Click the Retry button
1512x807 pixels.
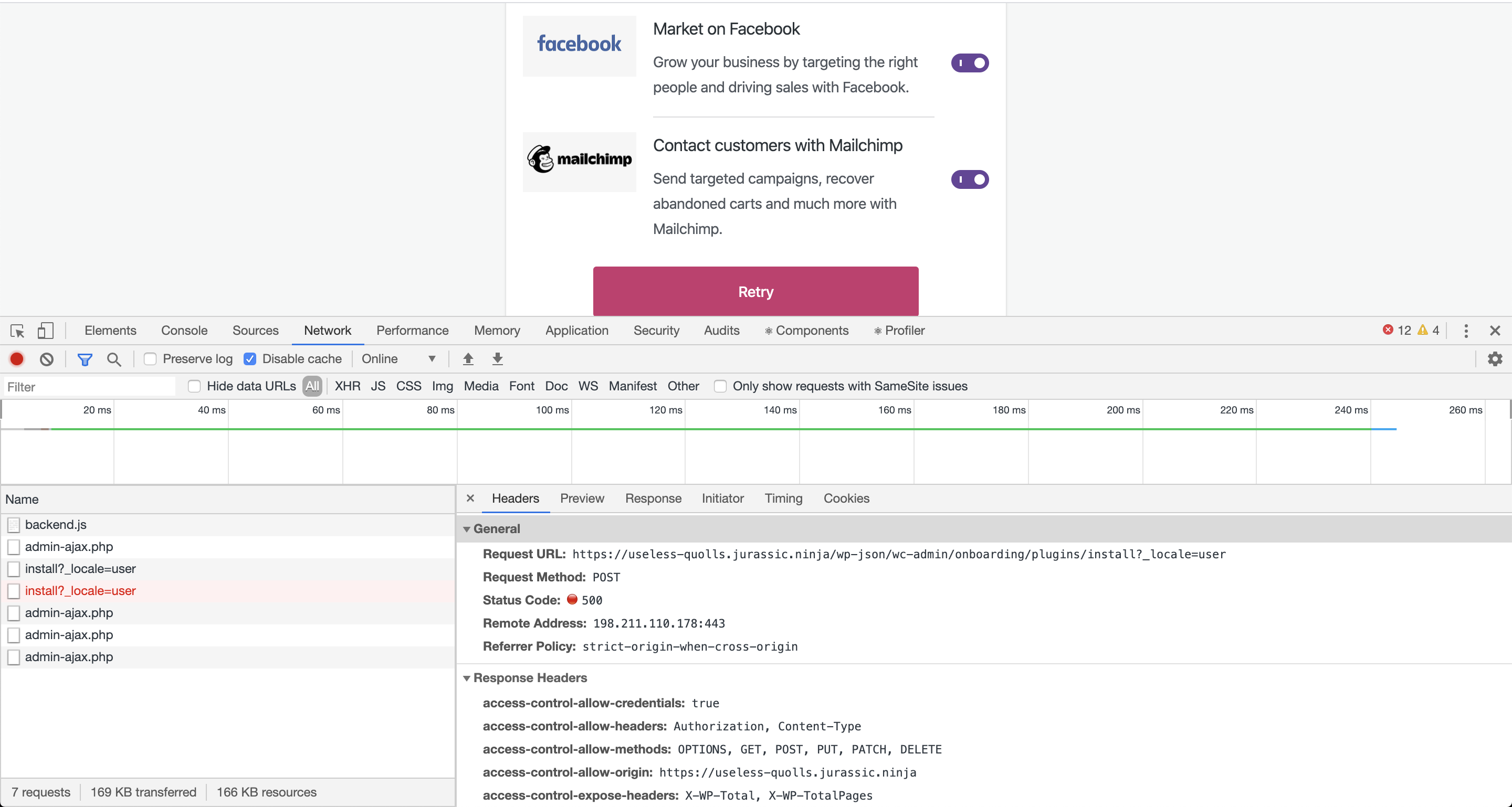(x=755, y=292)
